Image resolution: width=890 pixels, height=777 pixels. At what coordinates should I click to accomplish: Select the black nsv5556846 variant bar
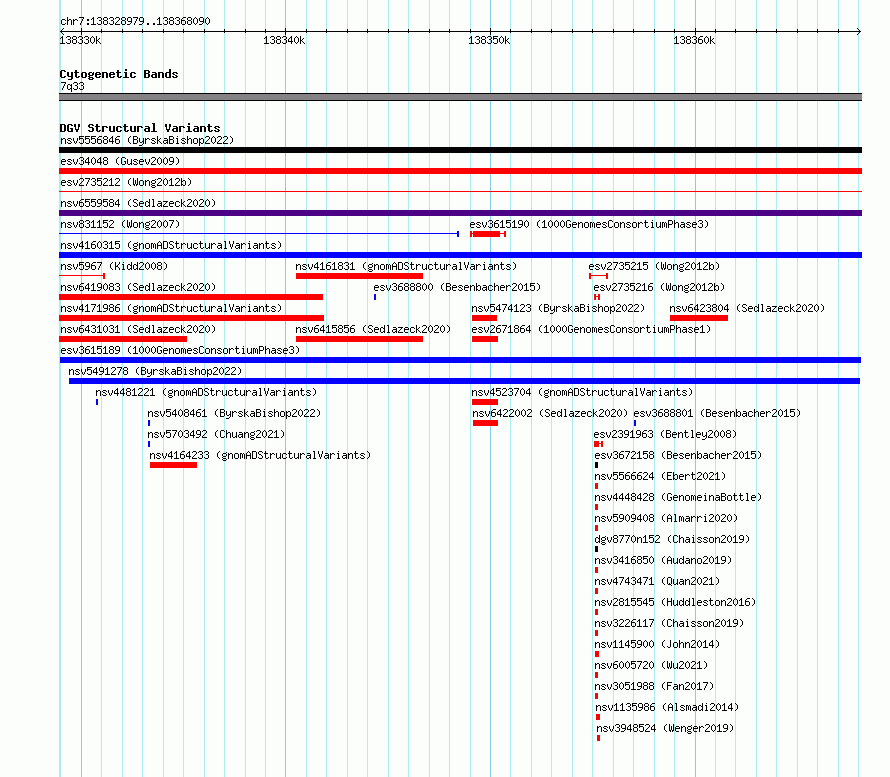click(x=460, y=150)
